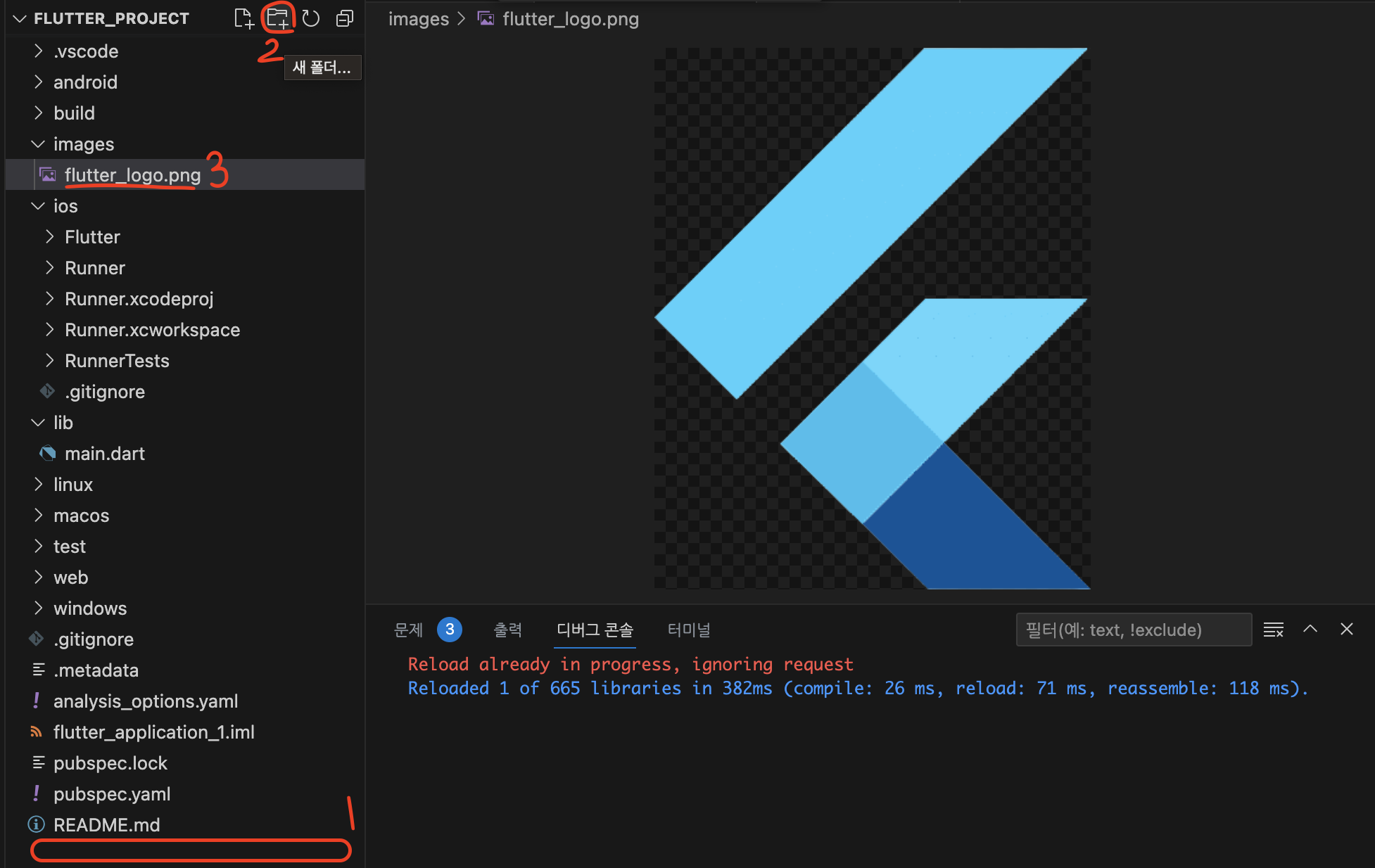Screen dimensions: 1375x868
Task: Maximize the bottom panel with chevron
Action: (x=1310, y=630)
